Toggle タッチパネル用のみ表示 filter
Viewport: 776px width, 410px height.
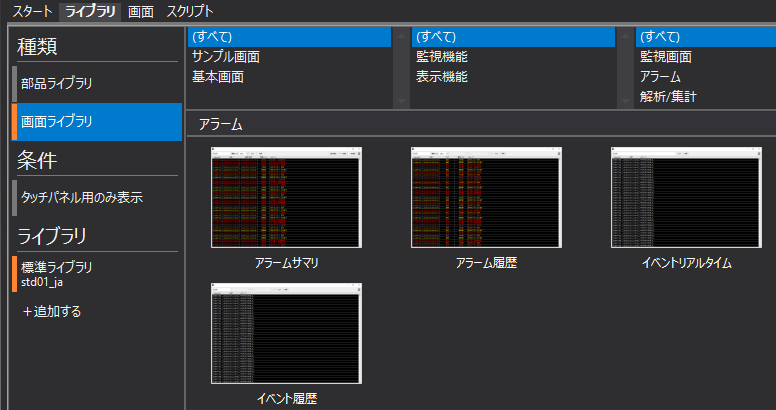tap(81, 197)
